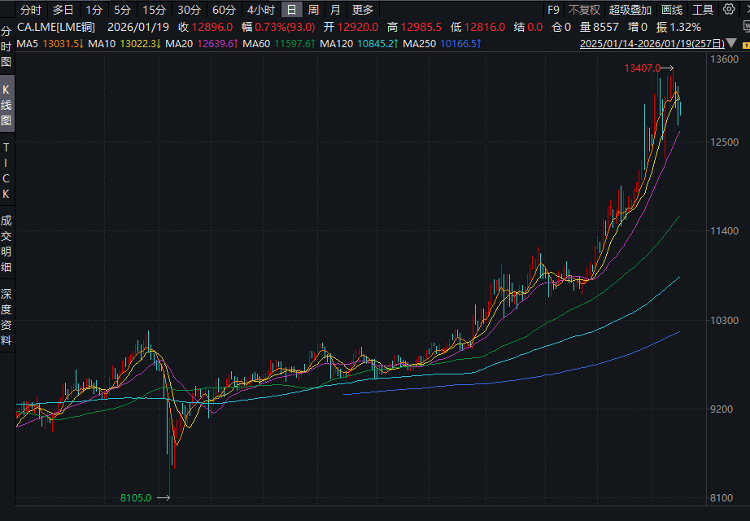Switch to the 4小时 interval
The width and height of the screenshot is (750, 521).
pos(260,10)
